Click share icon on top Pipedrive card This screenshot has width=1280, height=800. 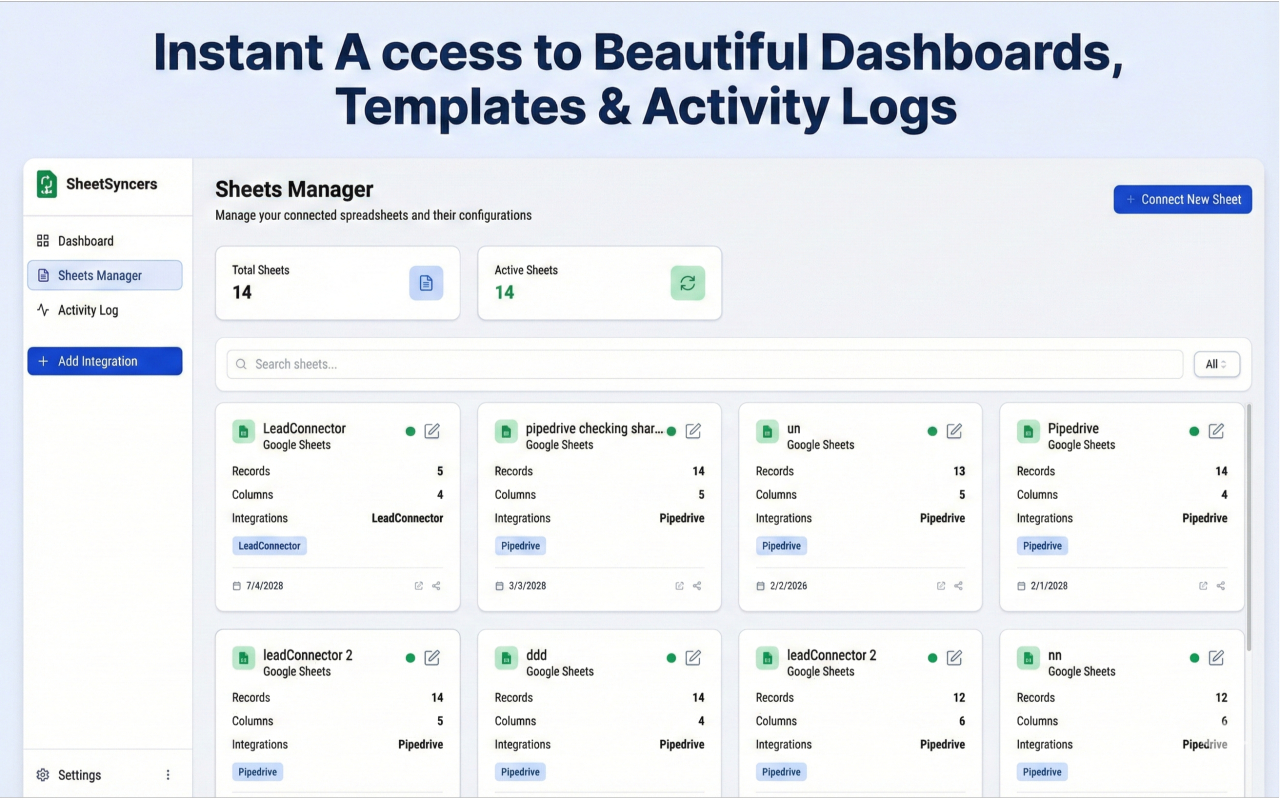pyautogui.click(x=1221, y=586)
